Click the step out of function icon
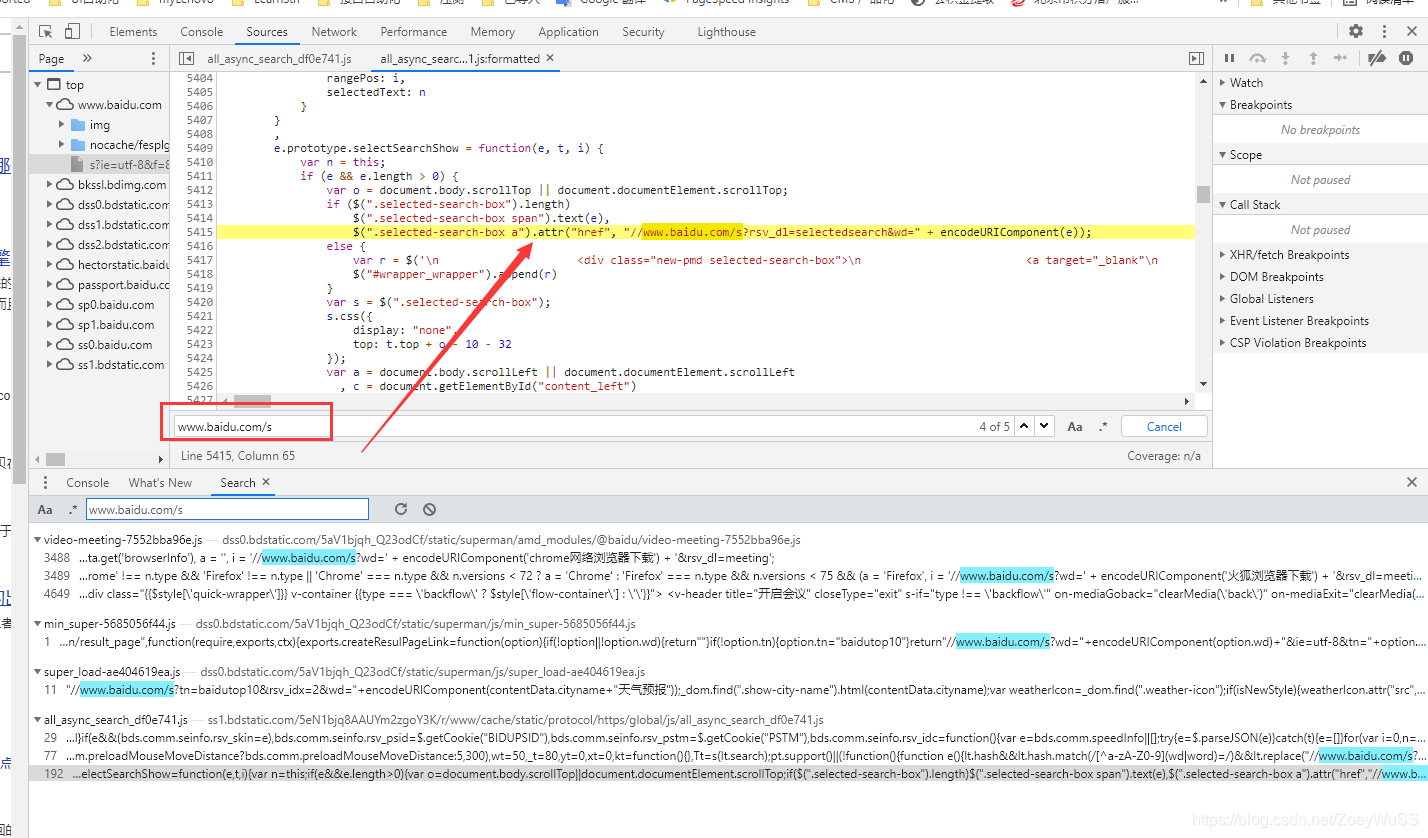The image size is (1428, 838). tap(1313, 59)
